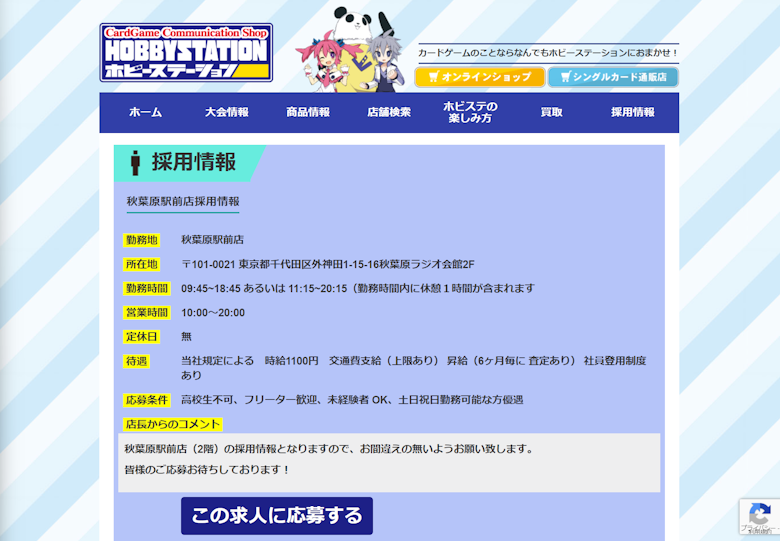Go to the ホーム menu item
780x541 pixels.
145,113
